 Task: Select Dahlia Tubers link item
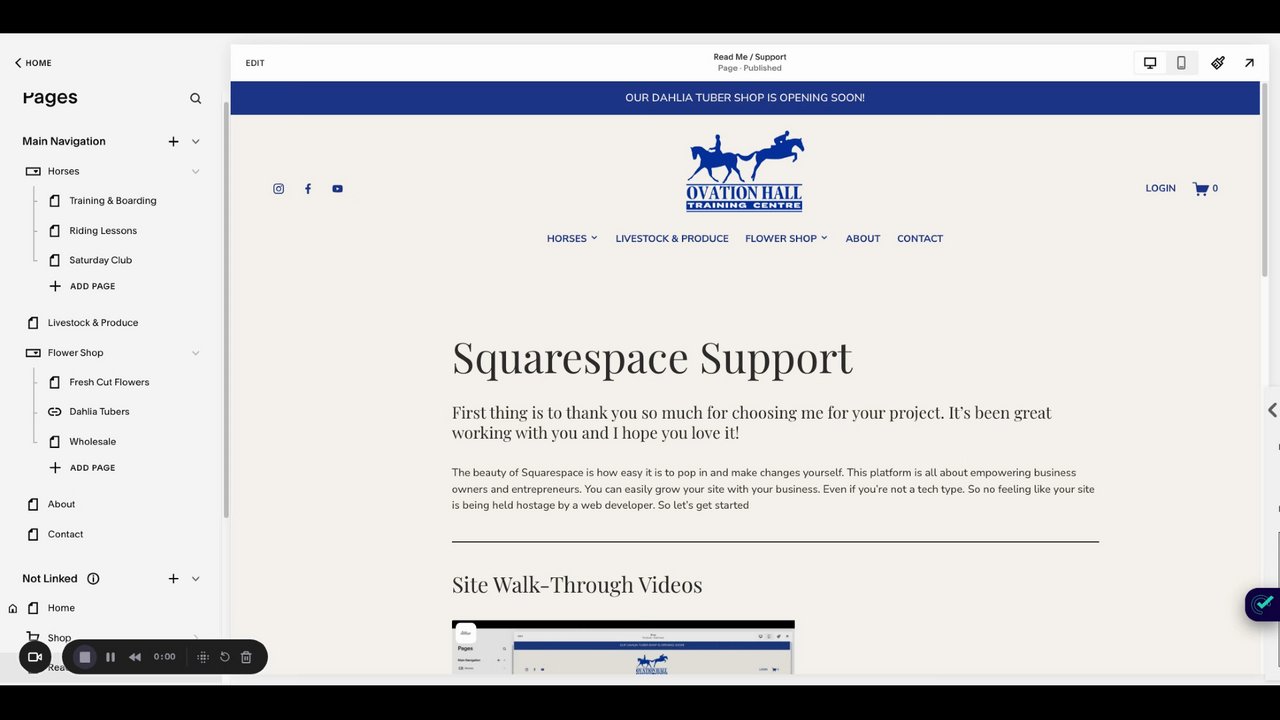(x=99, y=412)
